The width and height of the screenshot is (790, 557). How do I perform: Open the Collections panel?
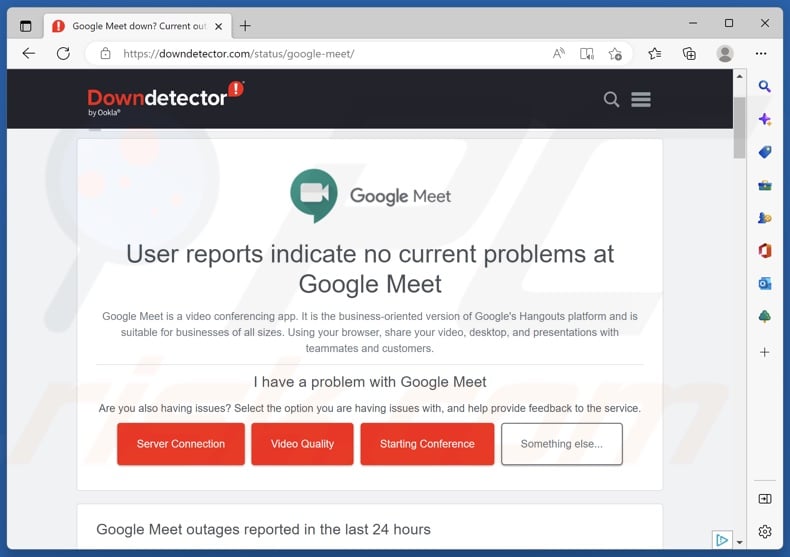[689, 53]
